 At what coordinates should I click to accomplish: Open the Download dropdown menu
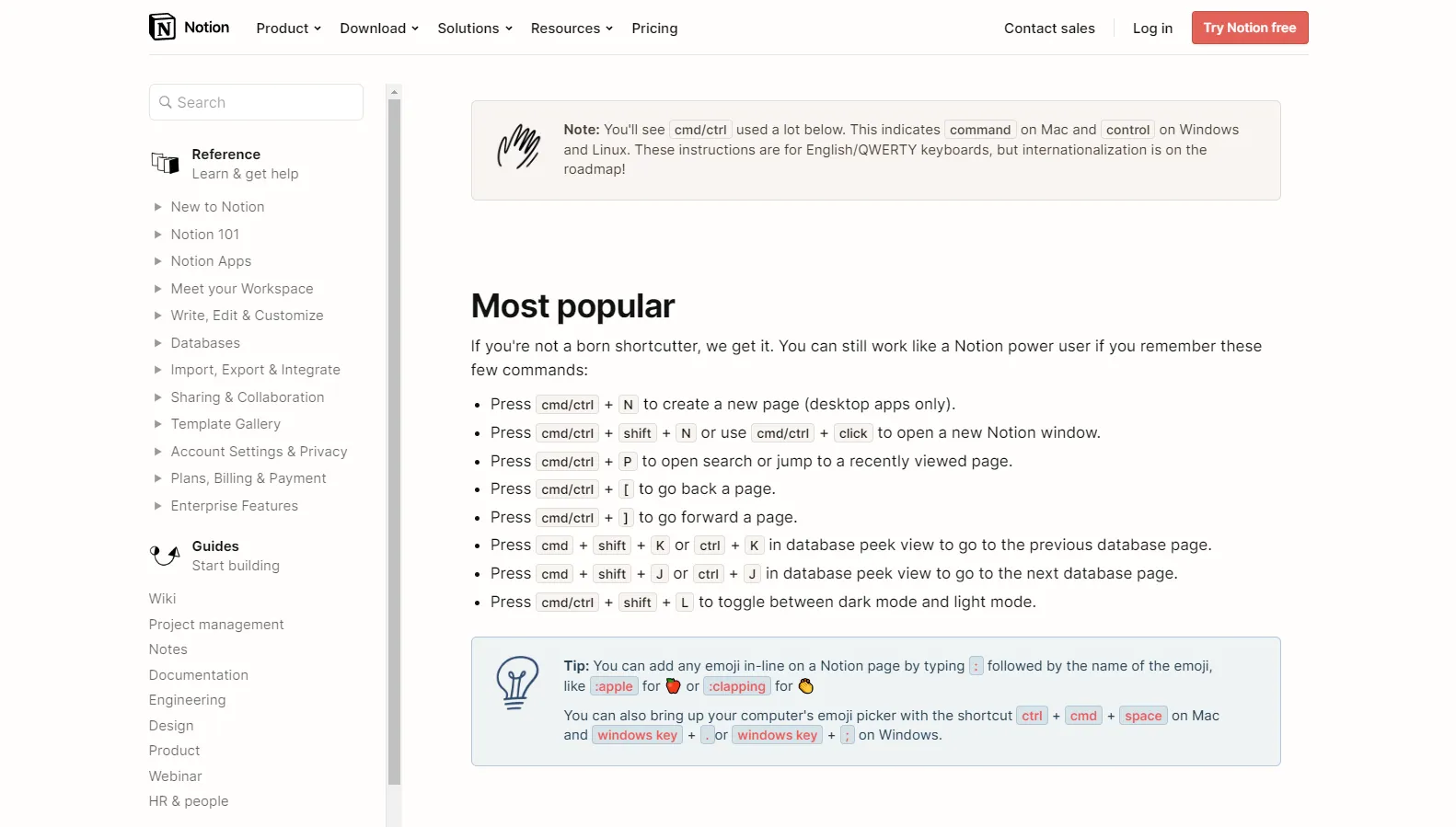pos(379,29)
